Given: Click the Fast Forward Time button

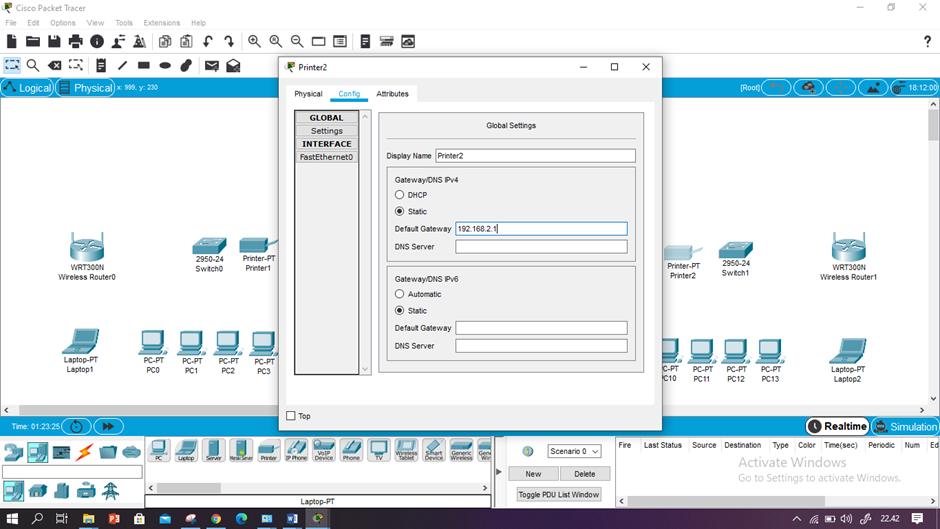Looking at the screenshot, I should 108,426.
